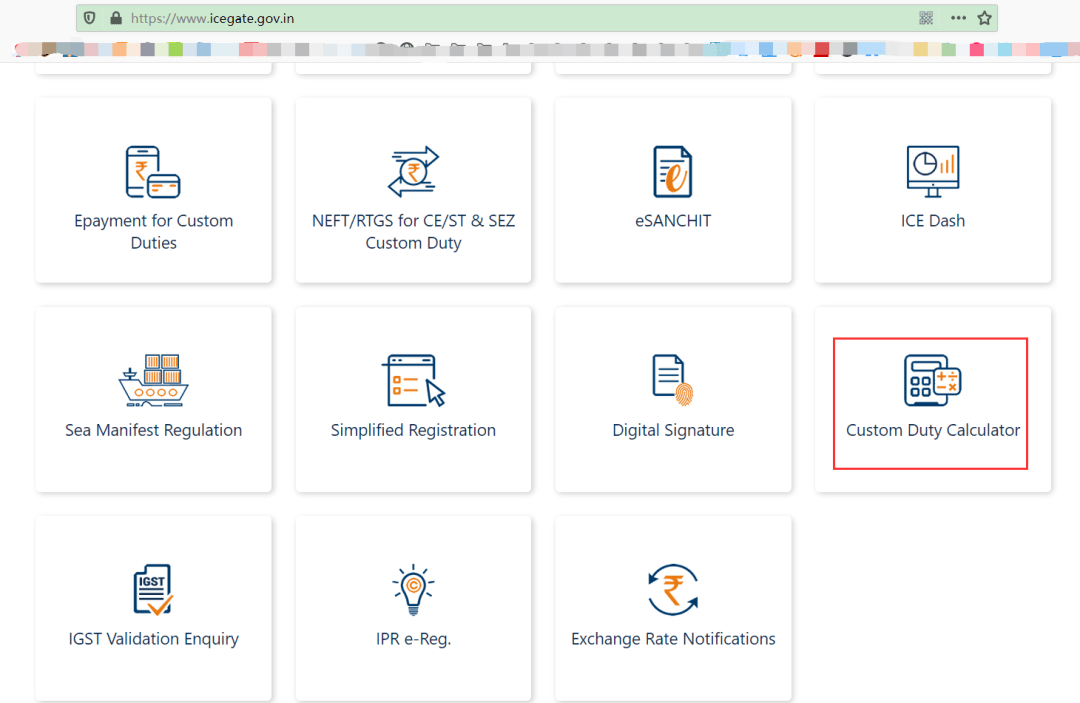This screenshot has width=1080, height=703.
Task: Open the Exchange Rate Notifications link
Action: tap(673, 639)
